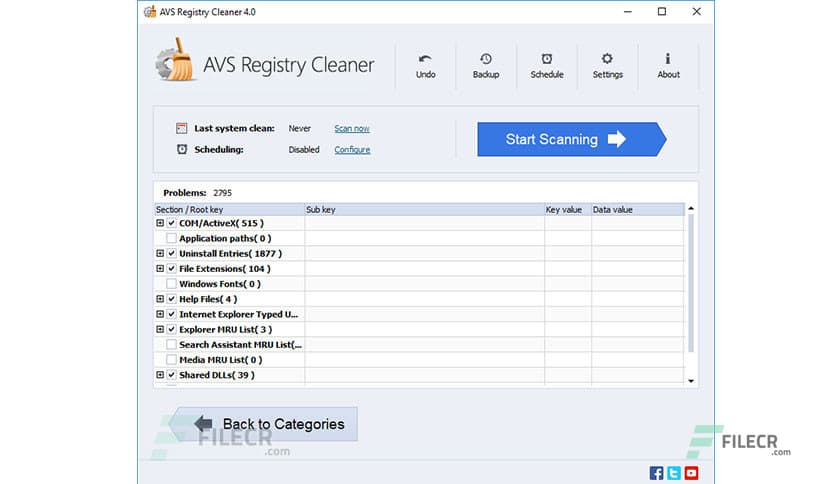This screenshot has width=836, height=484.
Task: Follow the Configure scheduling link
Action: [352, 150]
